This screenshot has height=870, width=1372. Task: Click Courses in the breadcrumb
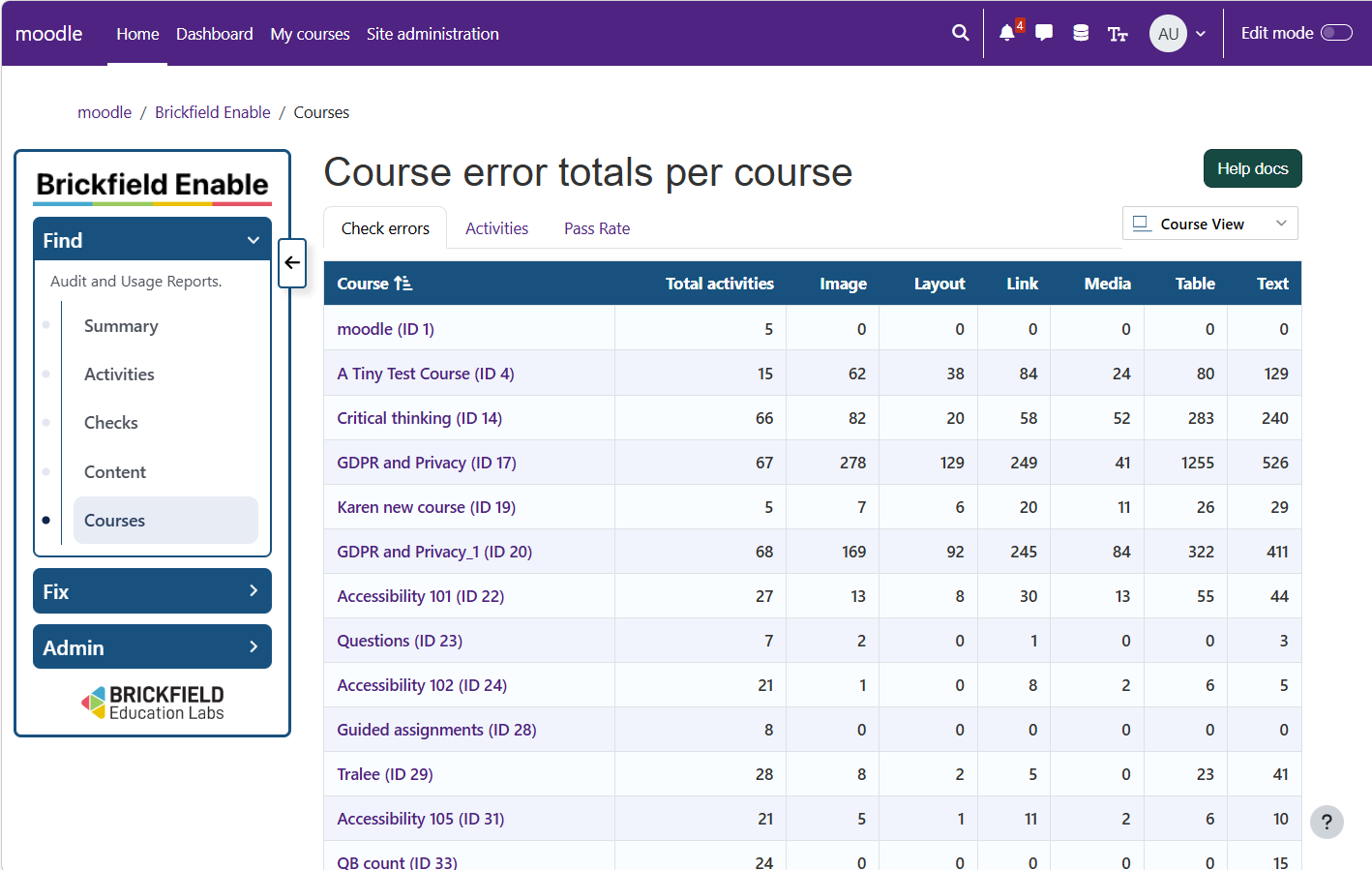pos(321,112)
